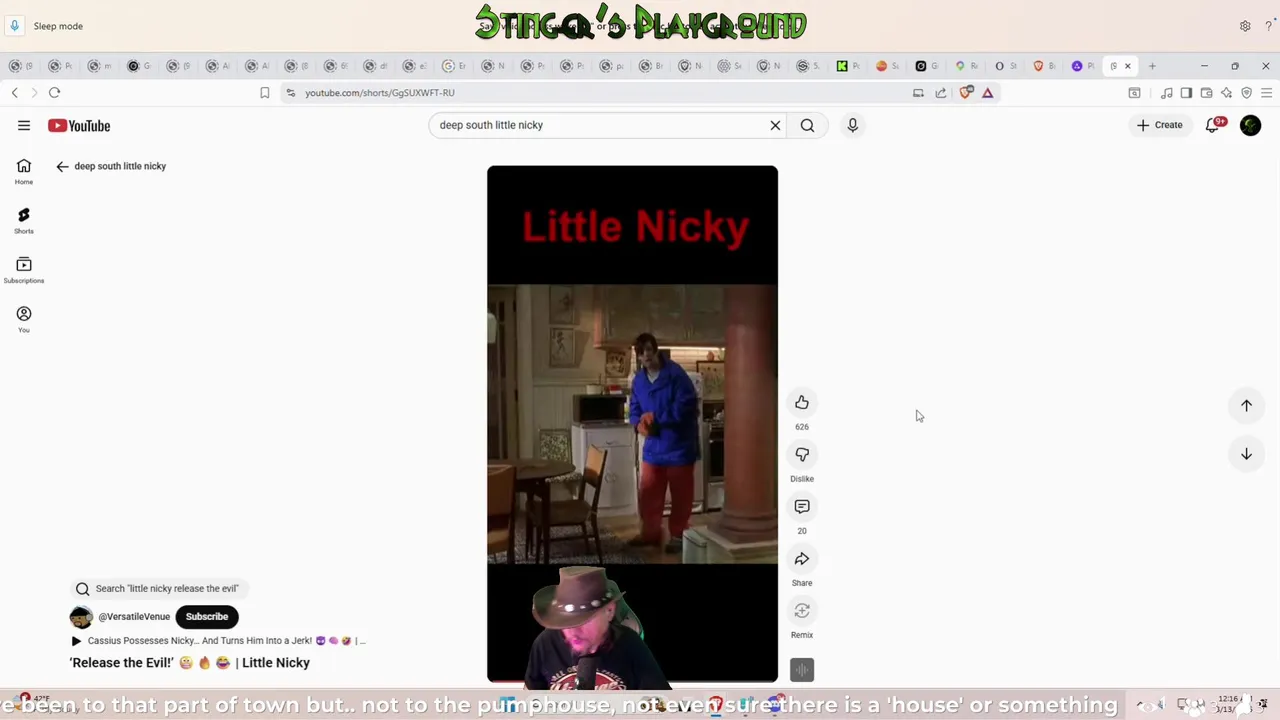Open the linked Cassius Possesses Nicky video
The height and width of the screenshot is (720, 1280).
click(x=218, y=641)
